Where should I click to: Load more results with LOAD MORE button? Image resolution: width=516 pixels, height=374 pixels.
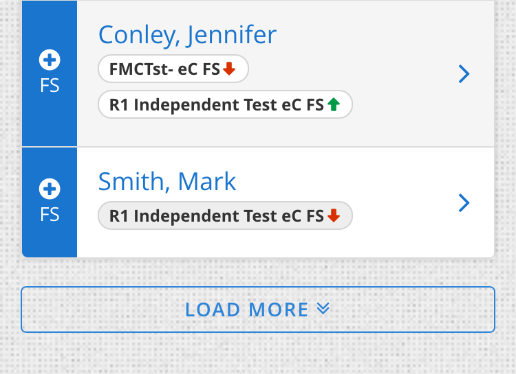pos(258,309)
